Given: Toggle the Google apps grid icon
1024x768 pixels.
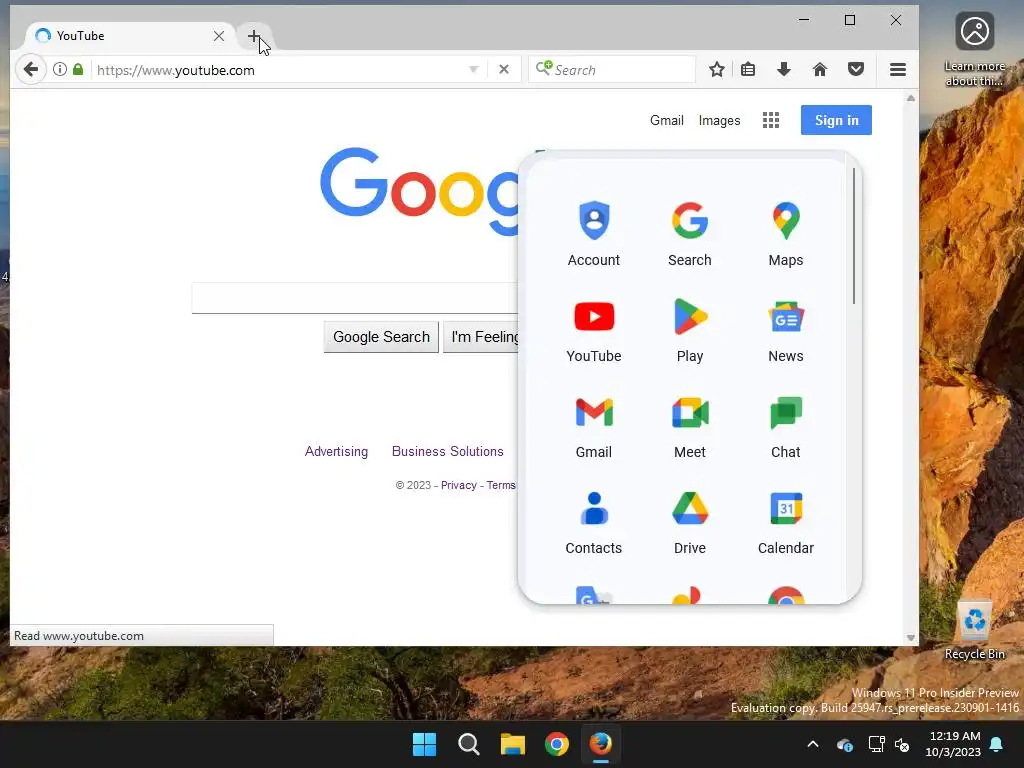Looking at the screenshot, I should click(771, 120).
